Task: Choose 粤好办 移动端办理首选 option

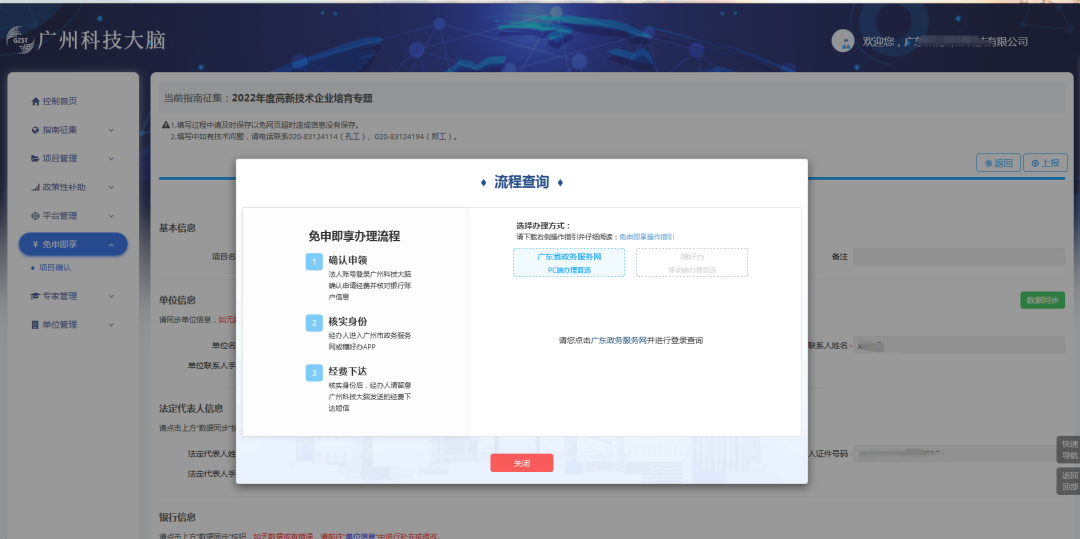Action: [x=692, y=262]
